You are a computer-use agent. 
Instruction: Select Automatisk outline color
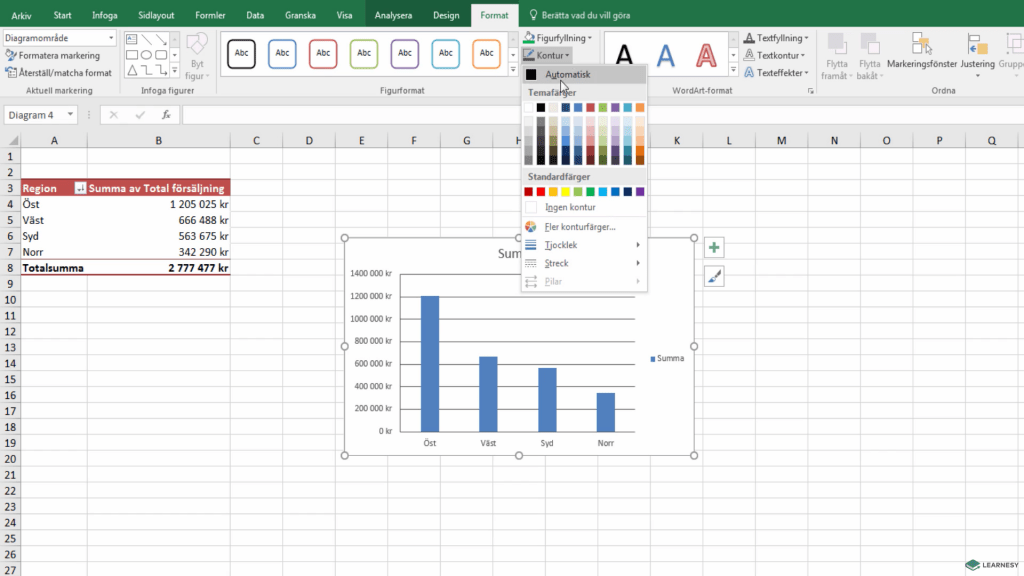[x=567, y=74]
